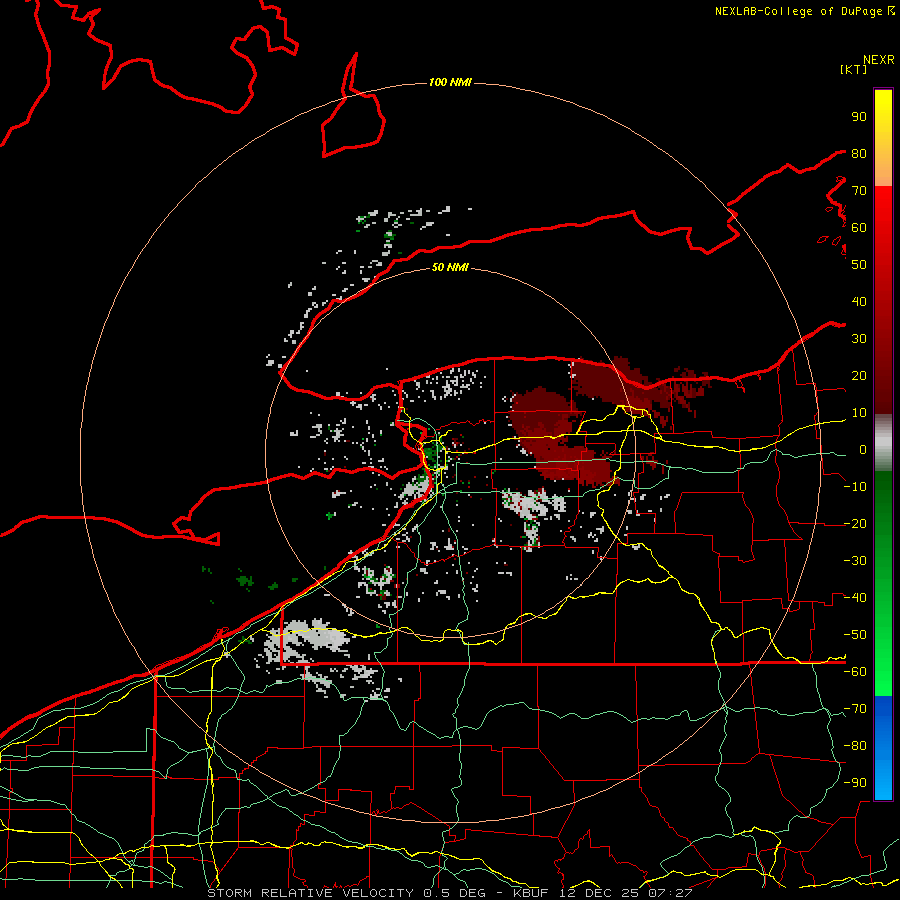Click the -40 value on the velocity scale
Image resolution: width=900 pixels, height=900 pixels.
pyautogui.click(x=855, y=598)
